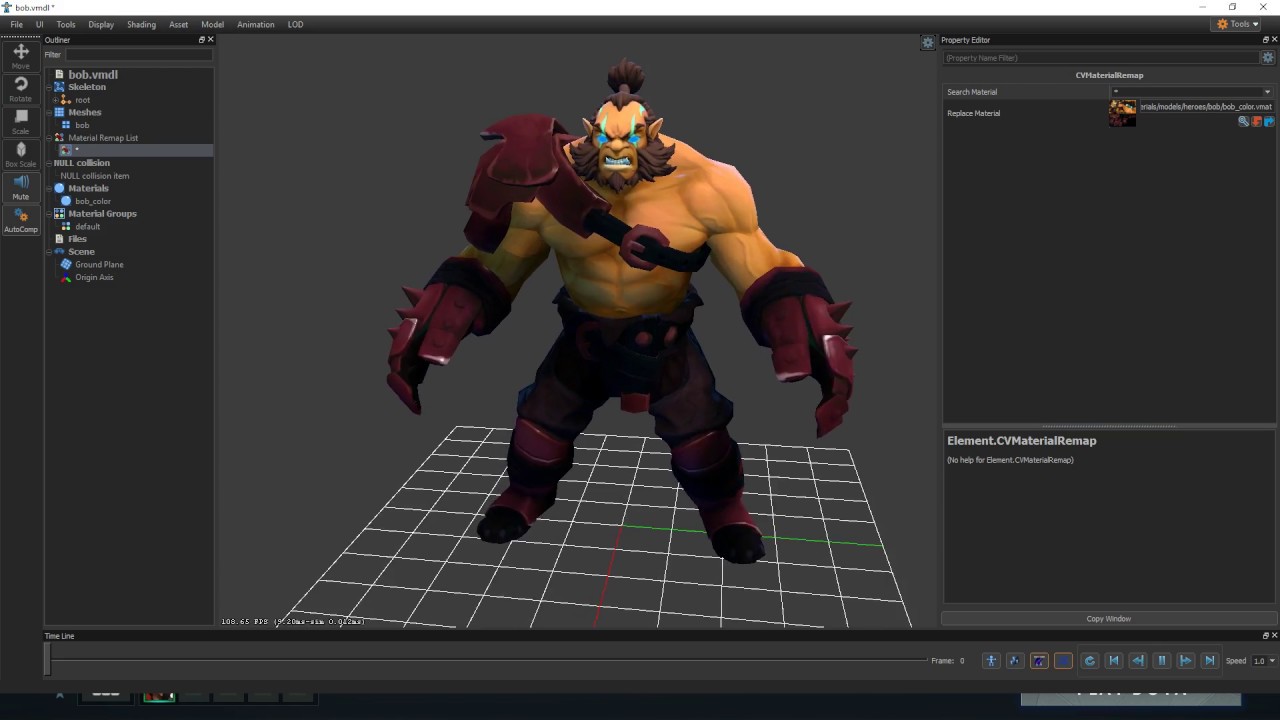The width and height of the screenshot is (1280, 720).
Task: Select the Rotate tool
Action: tap(20, 89)
